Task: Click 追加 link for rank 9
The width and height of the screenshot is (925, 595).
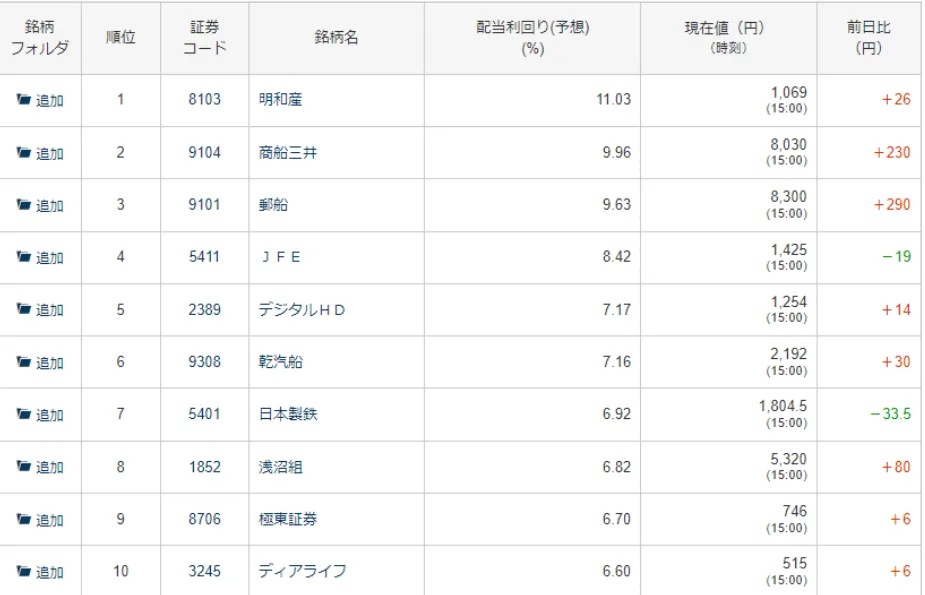Action: pyautogui.click(x=50, y=520)
